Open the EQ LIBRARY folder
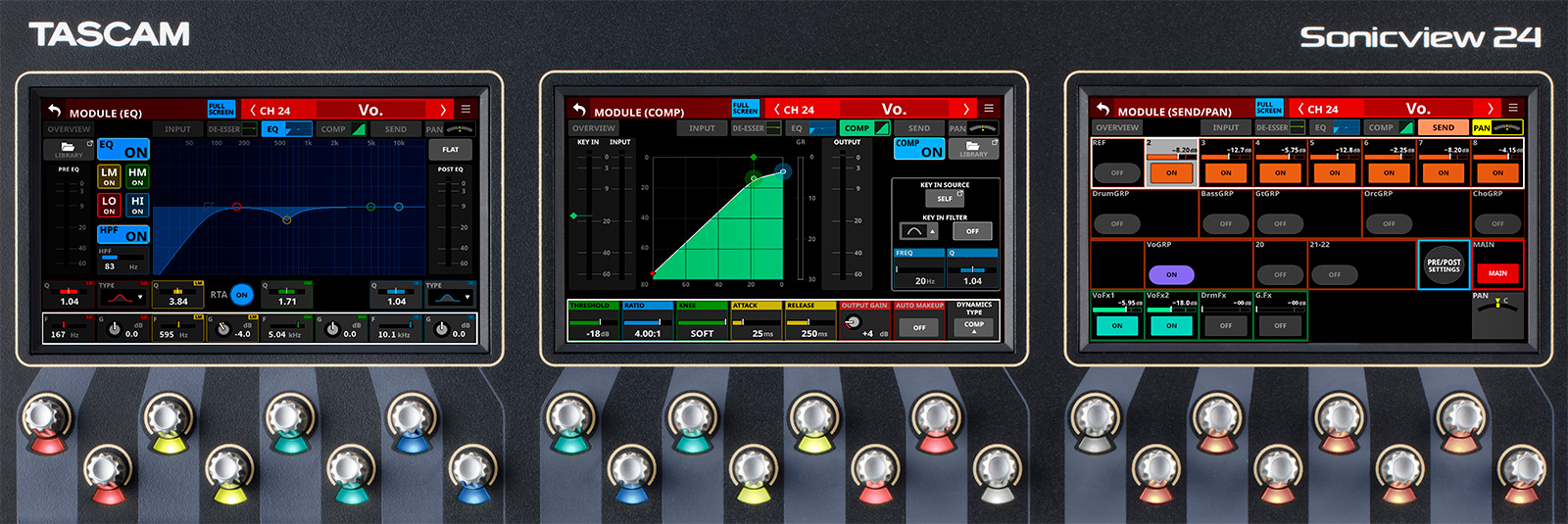Image resolution: width=1568 pixels, height=524 pixels. (x=69, y=150)
